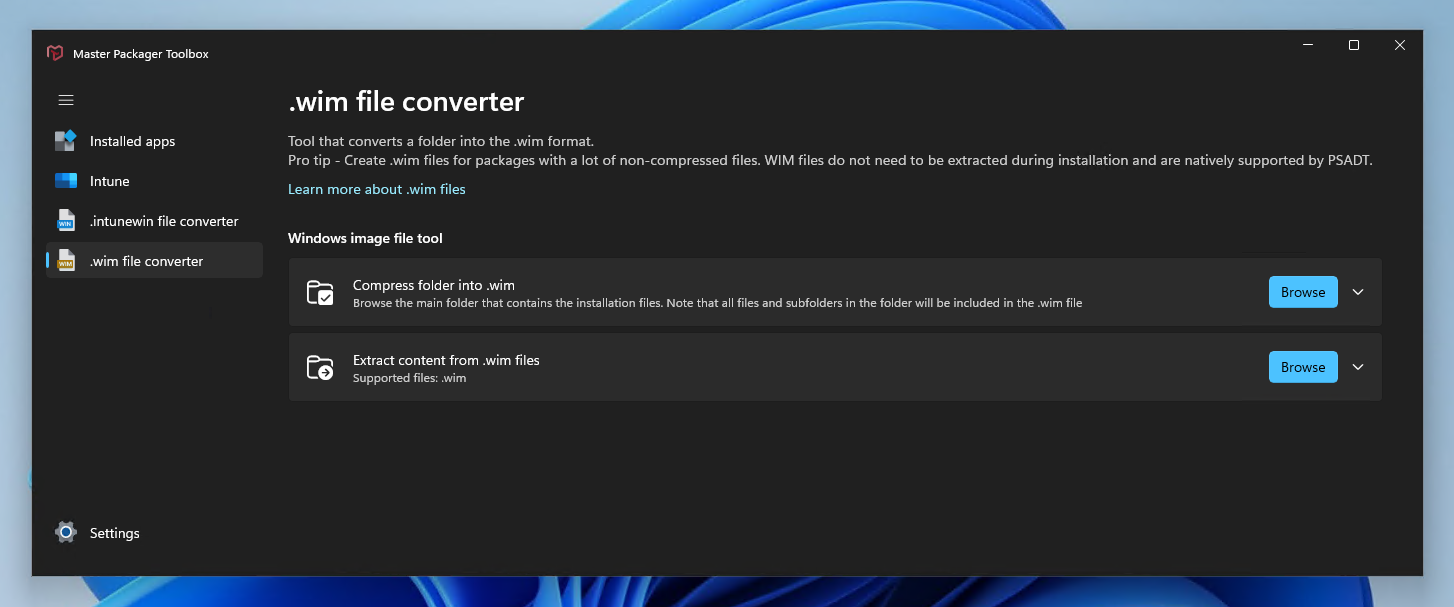Image resolution: width=1454 pixels, height=607 pixels.
Task: Select .wim file converter in sidebar
Action: tap(155, 261)
